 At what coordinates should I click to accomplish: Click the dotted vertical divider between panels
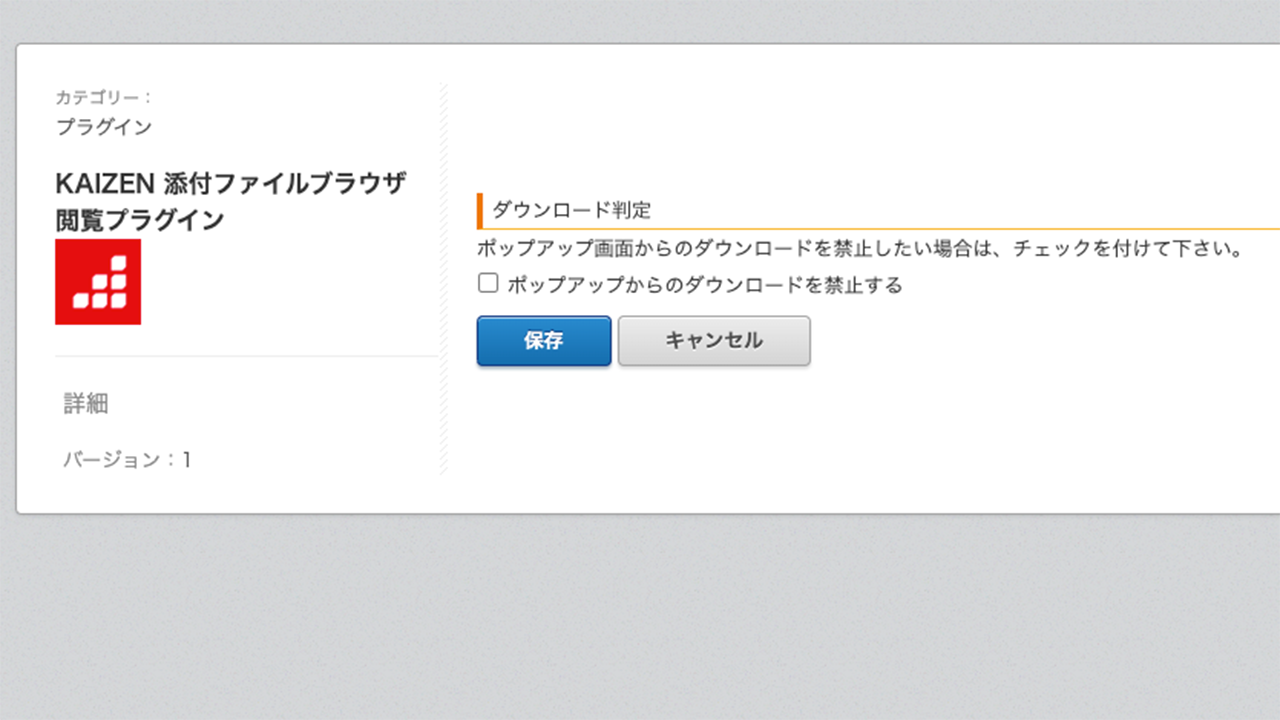[441, 278]
